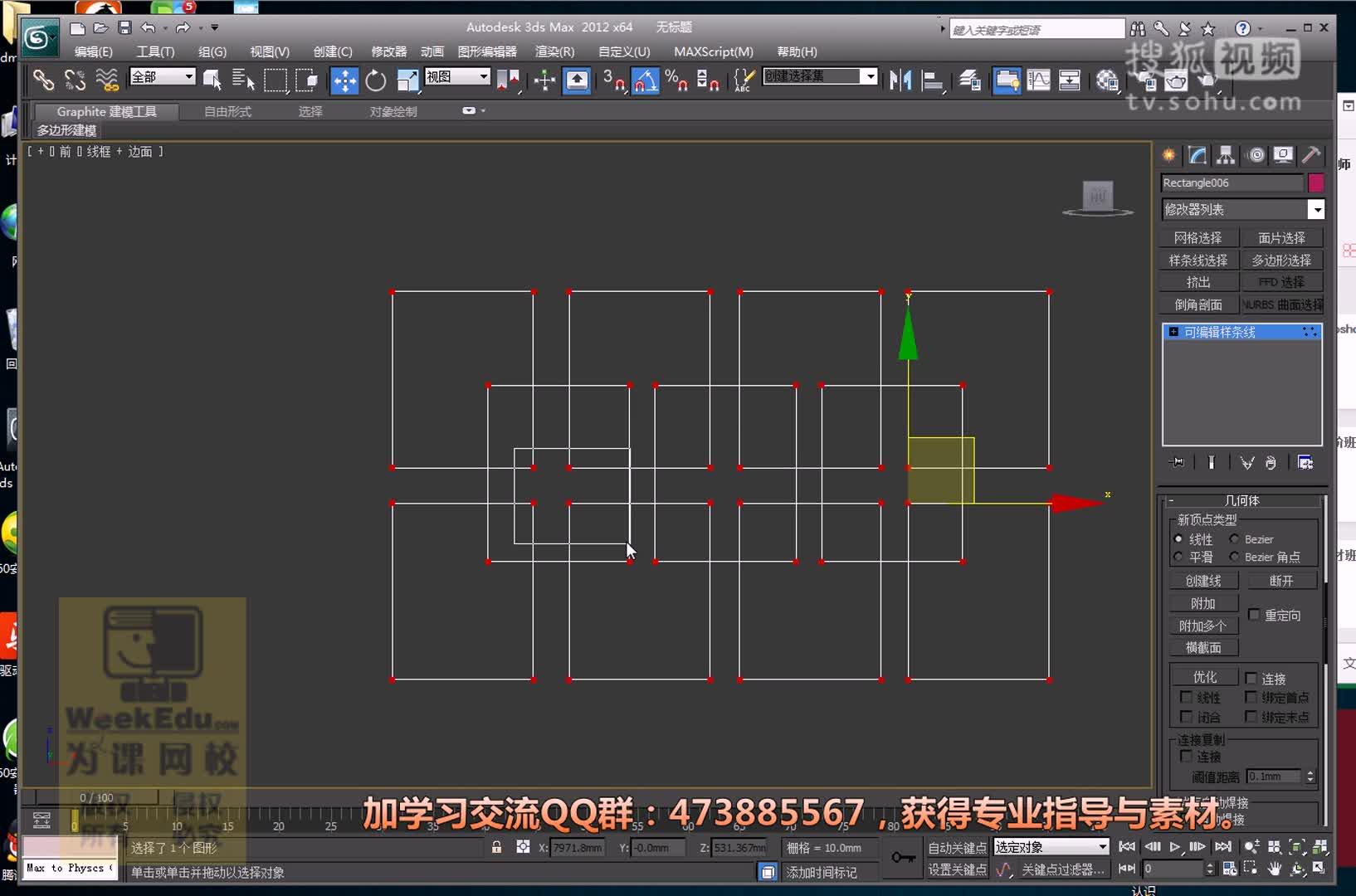The width and height of the screenshot is (1356, 896).
Task: Enable the 重定向 checkbox
Action: click(x=1255, y=615)
